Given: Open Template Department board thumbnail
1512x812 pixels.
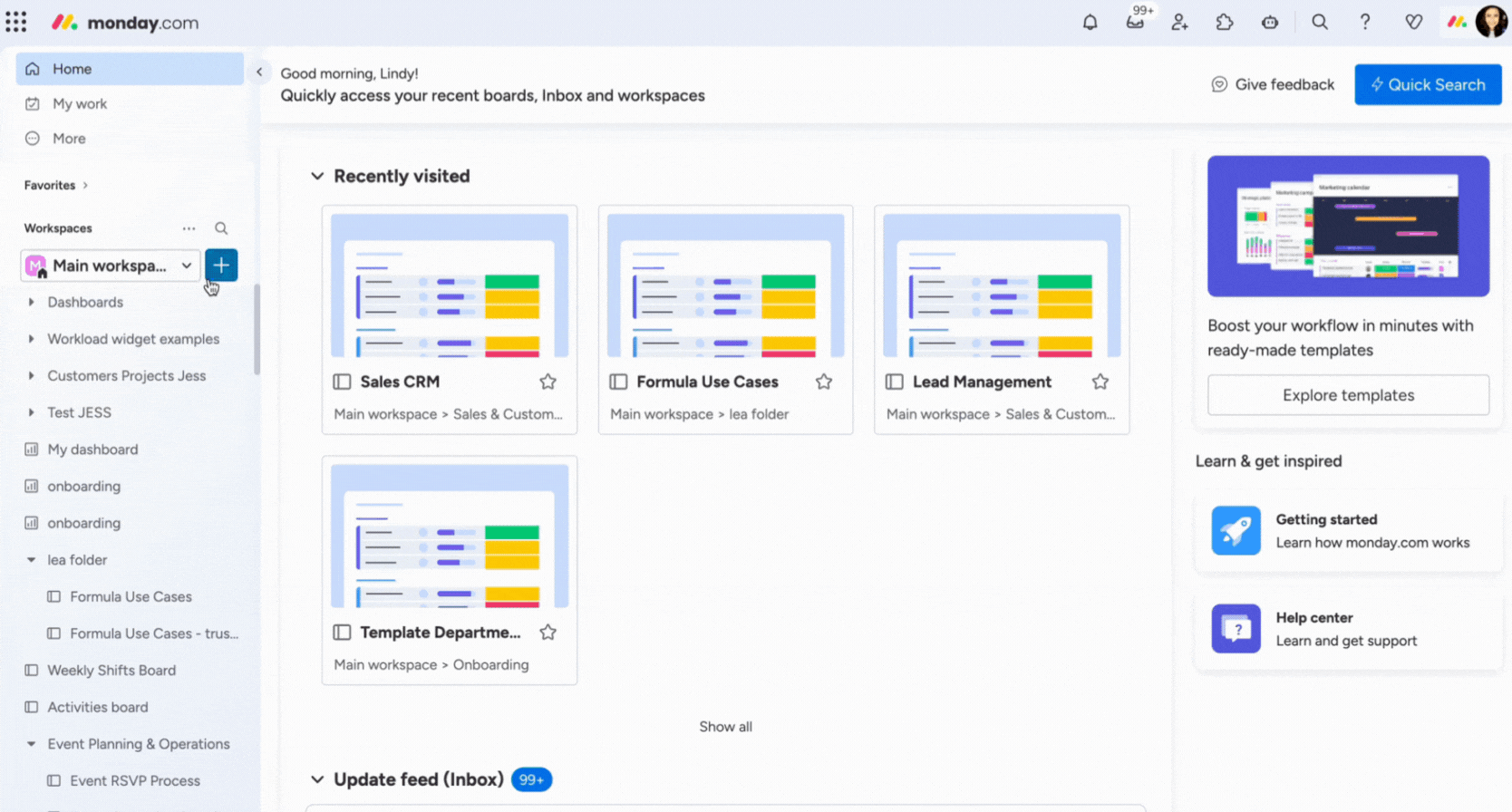Looking at the screenshot, I should click(x=450, y=536).
